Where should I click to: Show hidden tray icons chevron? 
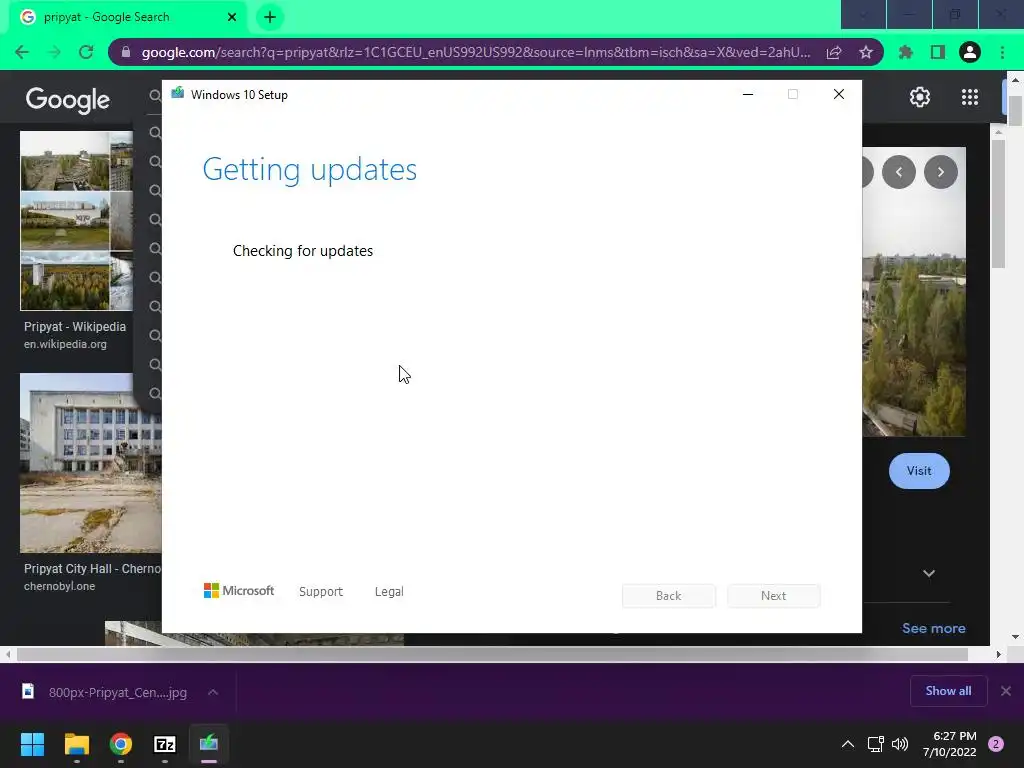tap(848, 744)
